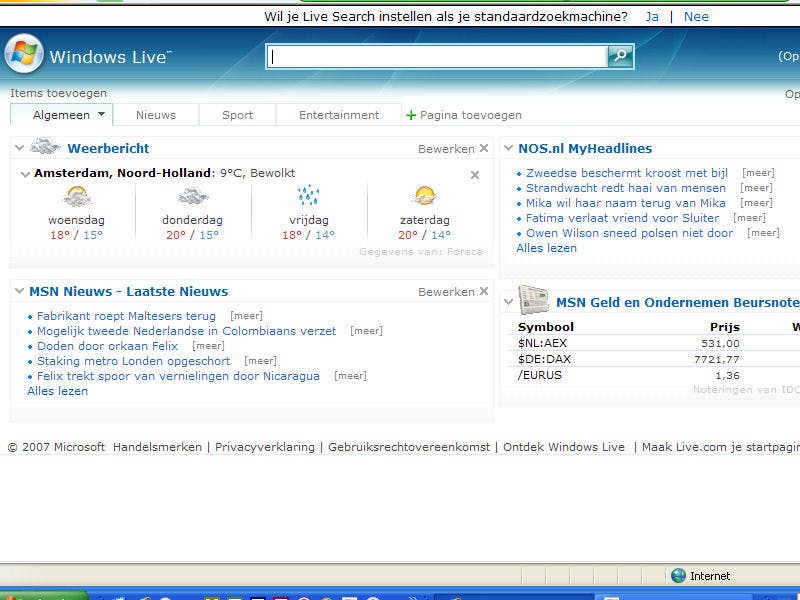Click Pagina toevoegen
The image size is (800, 600).
[x=470, y=115]
